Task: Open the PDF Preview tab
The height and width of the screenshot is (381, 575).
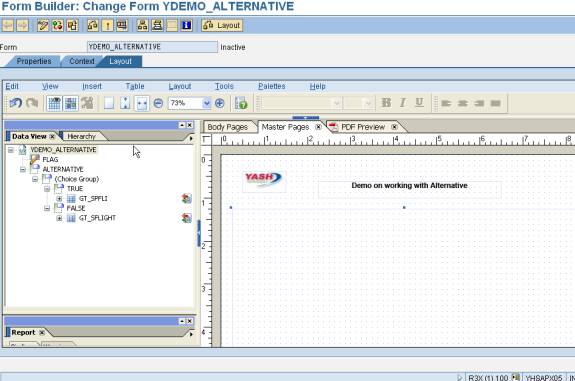Action: 363,127
